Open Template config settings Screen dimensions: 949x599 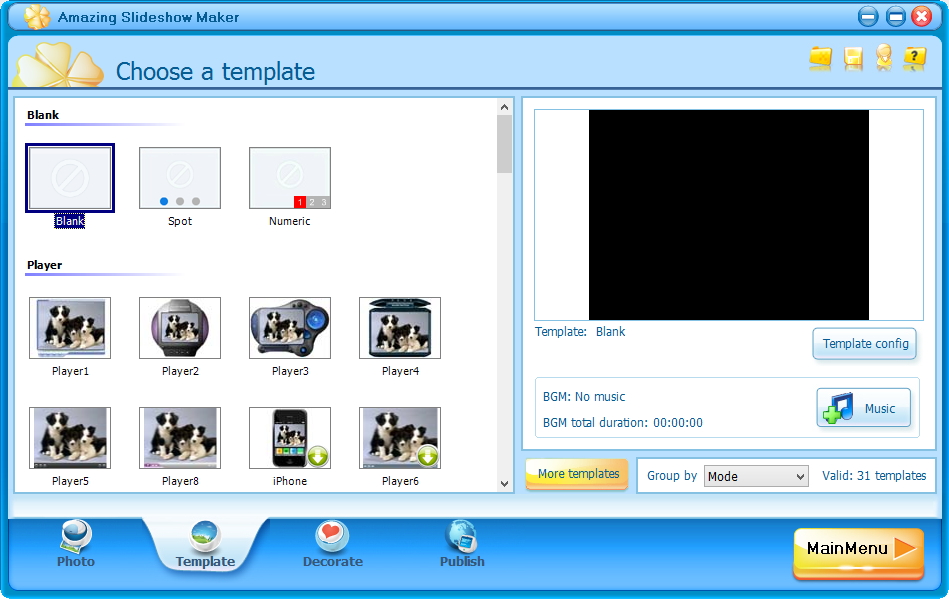[865, 344]
